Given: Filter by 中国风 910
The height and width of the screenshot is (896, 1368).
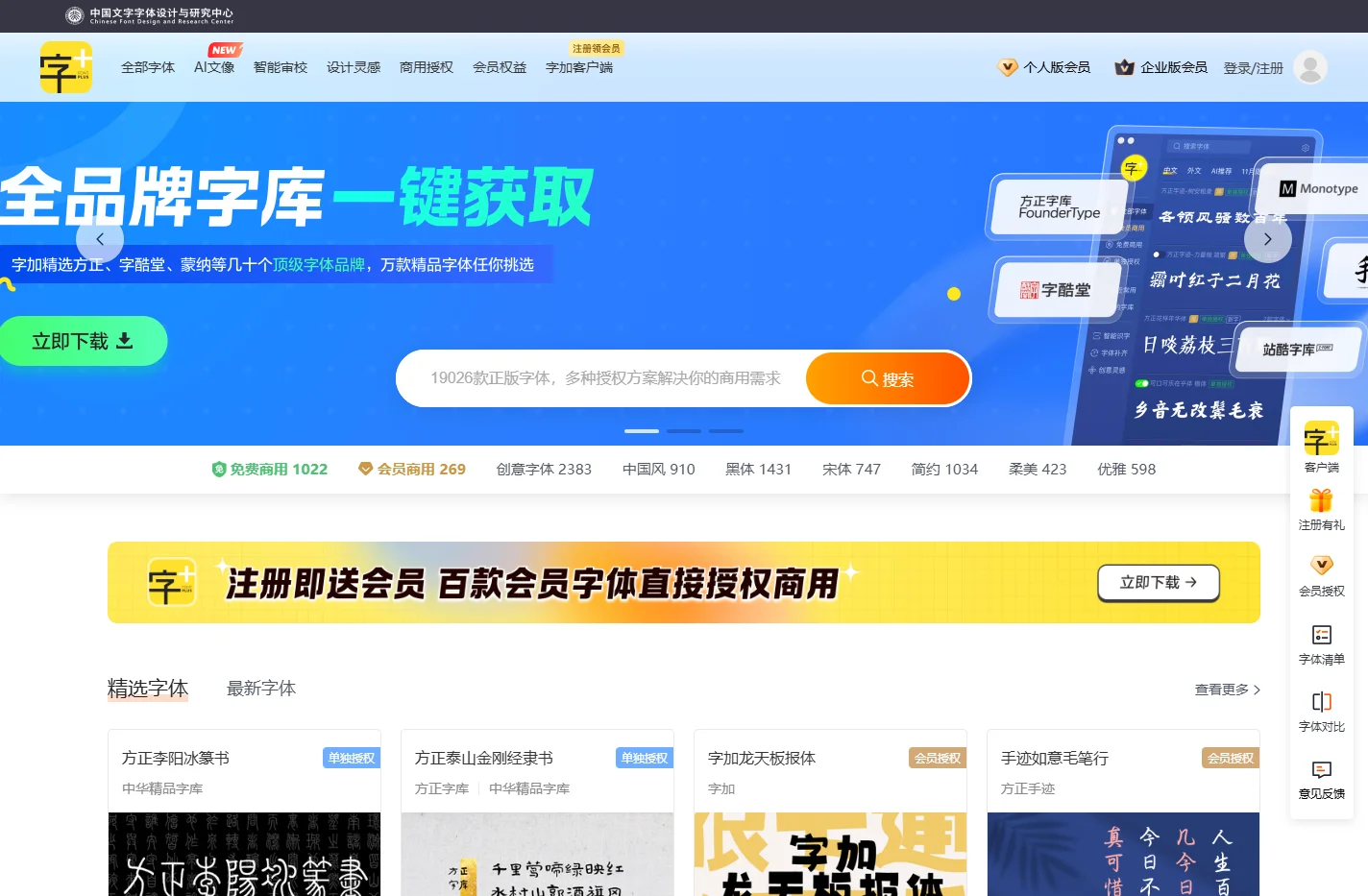Looking at the screenshot, I should tap(659, 470).
